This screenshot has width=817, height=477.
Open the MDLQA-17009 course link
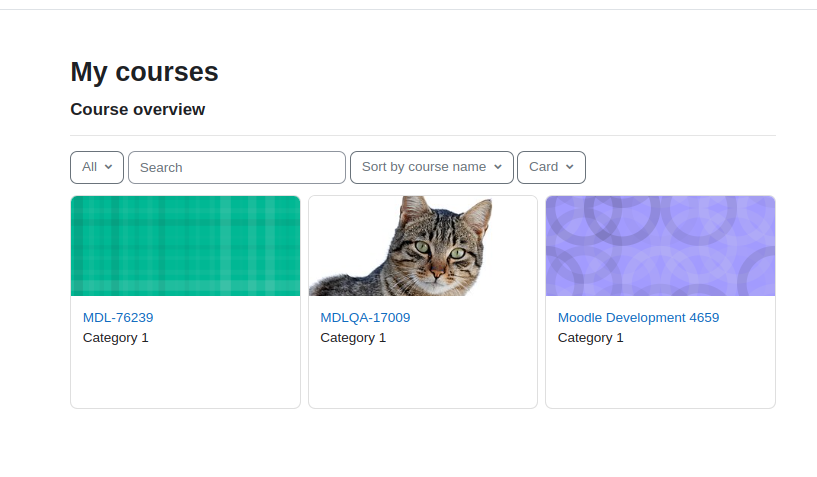tap(365, 317)
